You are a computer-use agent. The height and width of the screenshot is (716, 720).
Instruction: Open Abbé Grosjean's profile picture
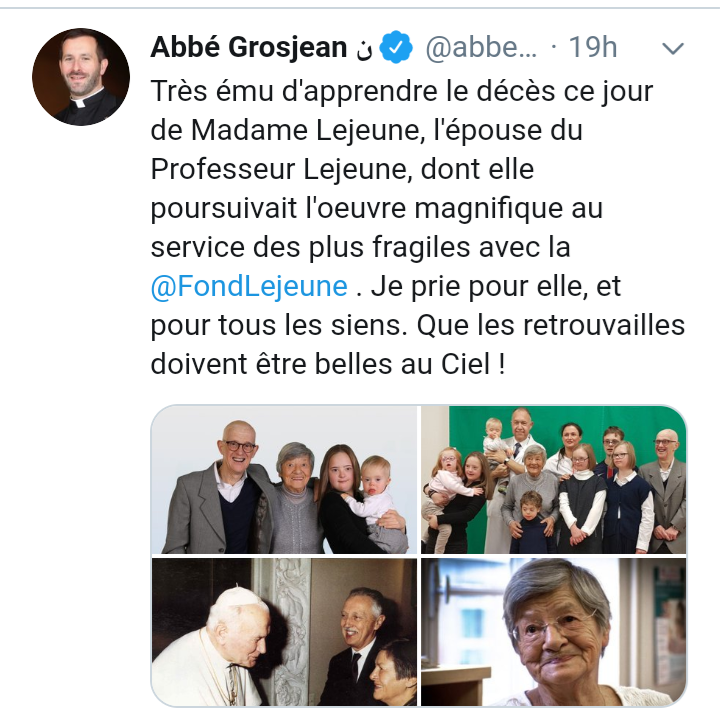click(81, 77)
